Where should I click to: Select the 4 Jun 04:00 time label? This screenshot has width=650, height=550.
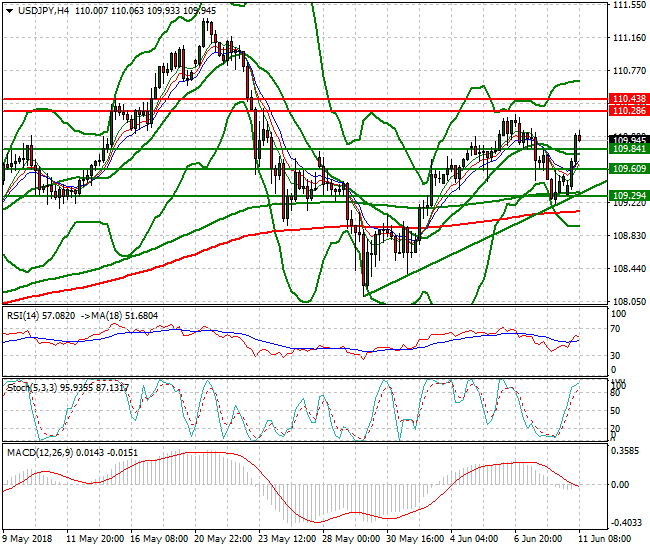pos(474,539)
